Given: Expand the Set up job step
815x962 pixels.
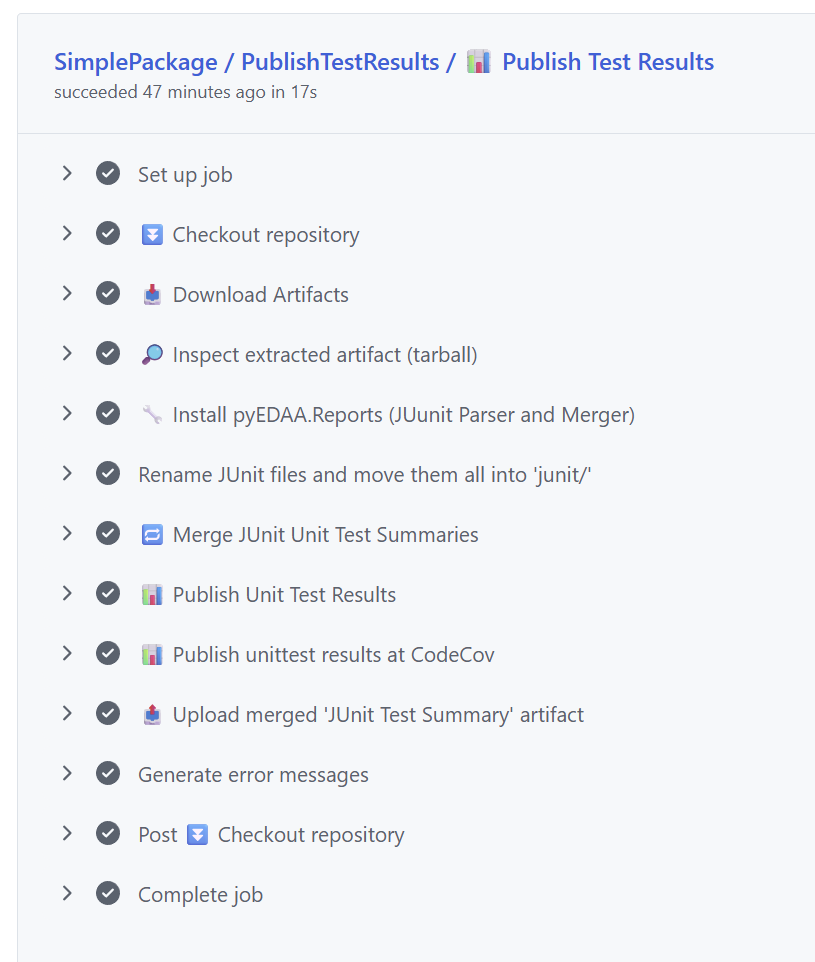Looking at the screenshot, I should pos(67,174).
